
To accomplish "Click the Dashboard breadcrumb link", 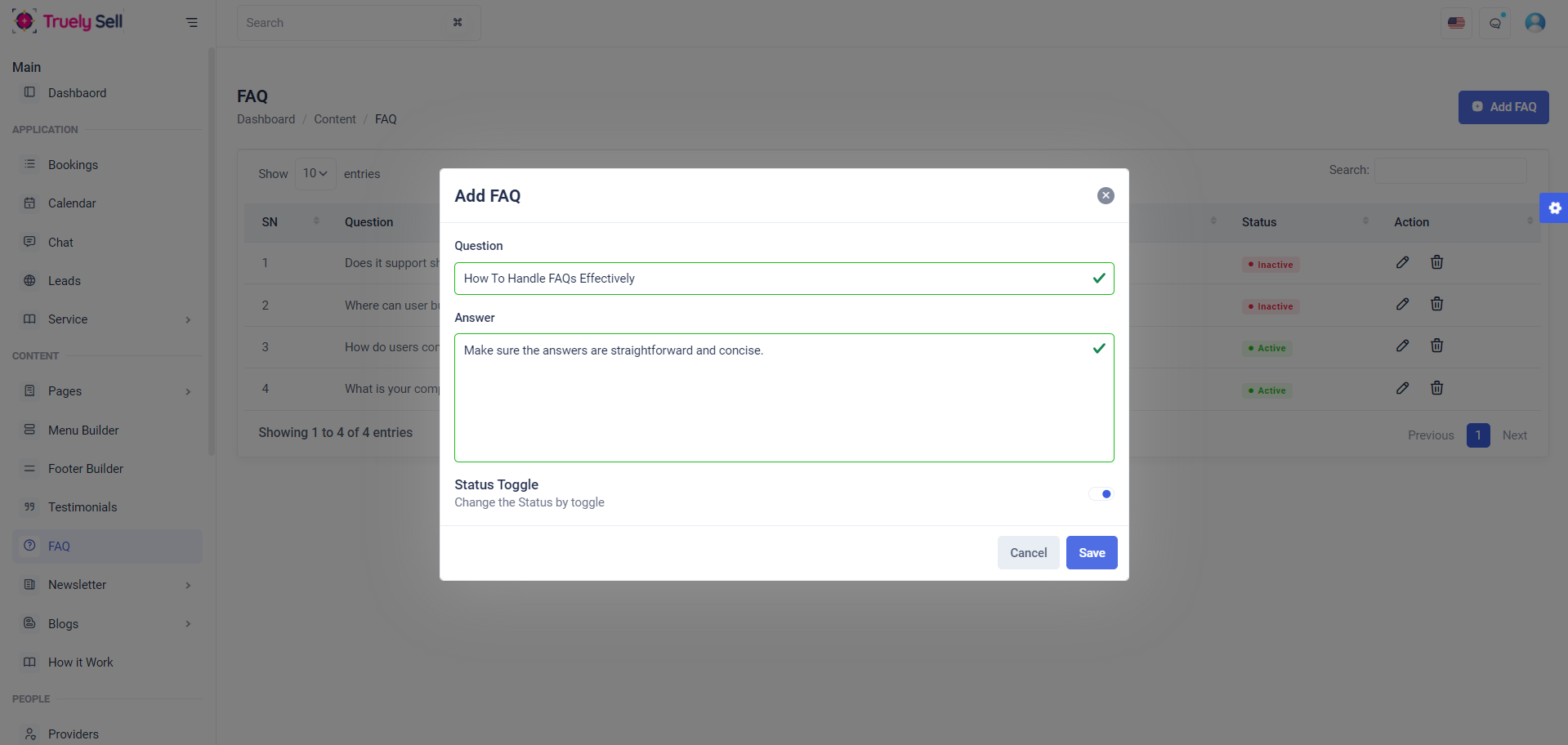I will click(x=265, y=118).
